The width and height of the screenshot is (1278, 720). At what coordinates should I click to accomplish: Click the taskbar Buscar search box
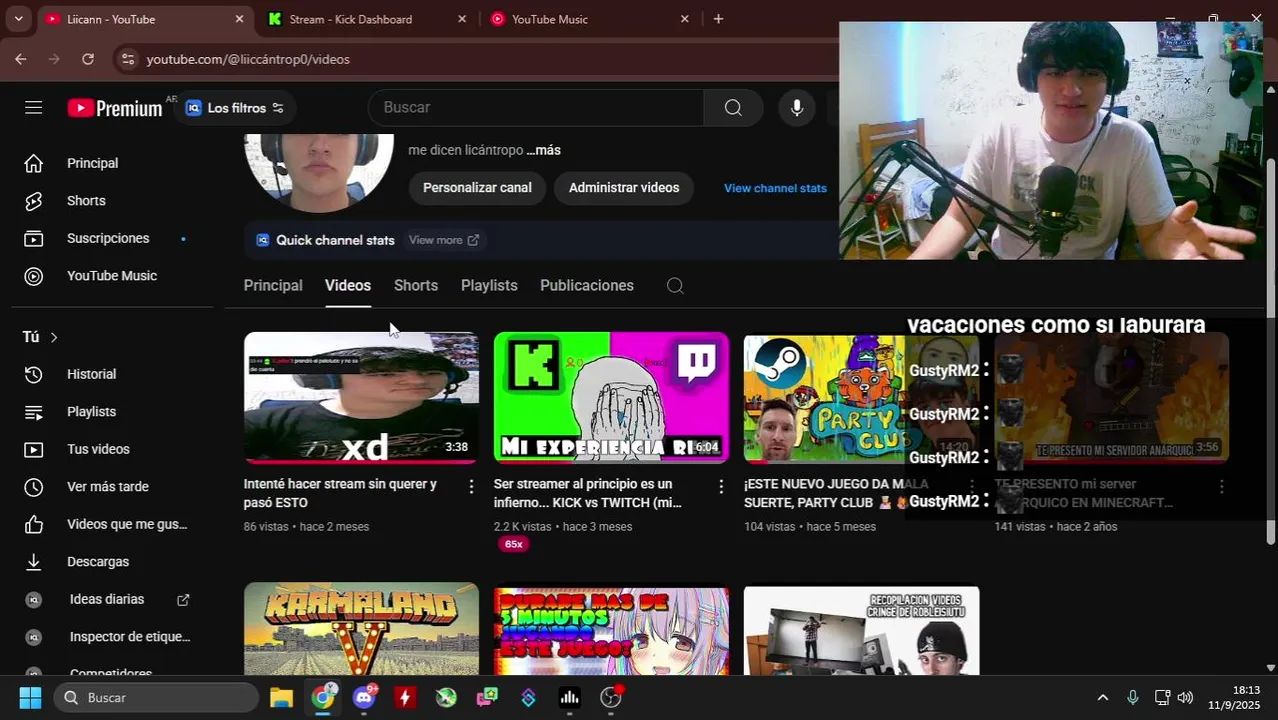click(156, 697)
